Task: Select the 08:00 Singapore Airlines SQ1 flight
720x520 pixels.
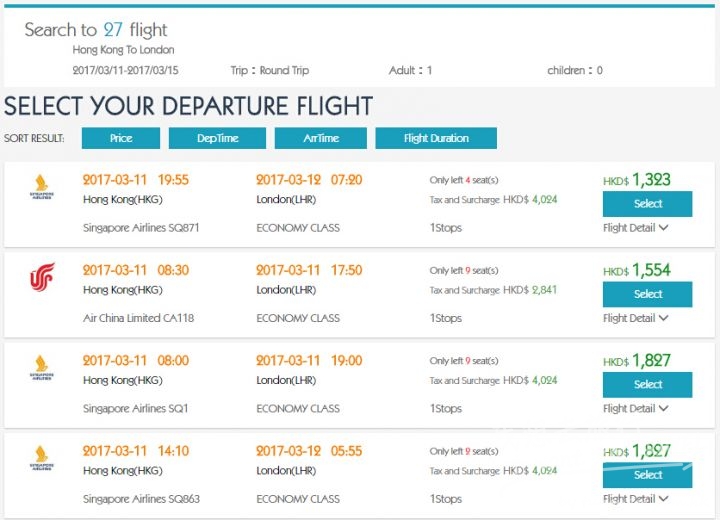Action: click(647, 384)
